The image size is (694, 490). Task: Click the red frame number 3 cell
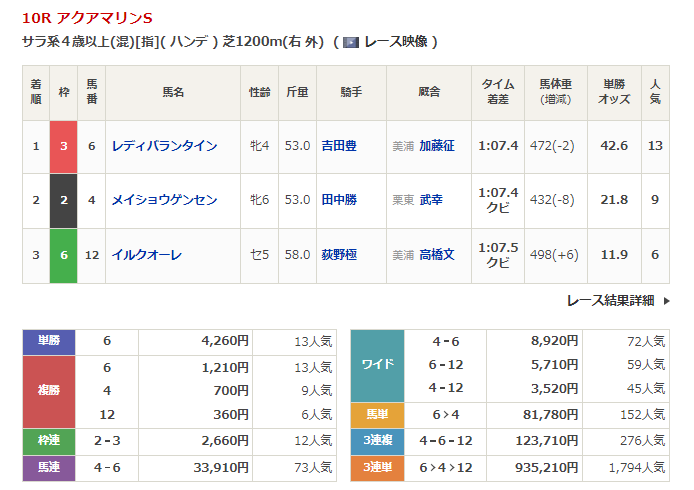(x=63, y=146)
